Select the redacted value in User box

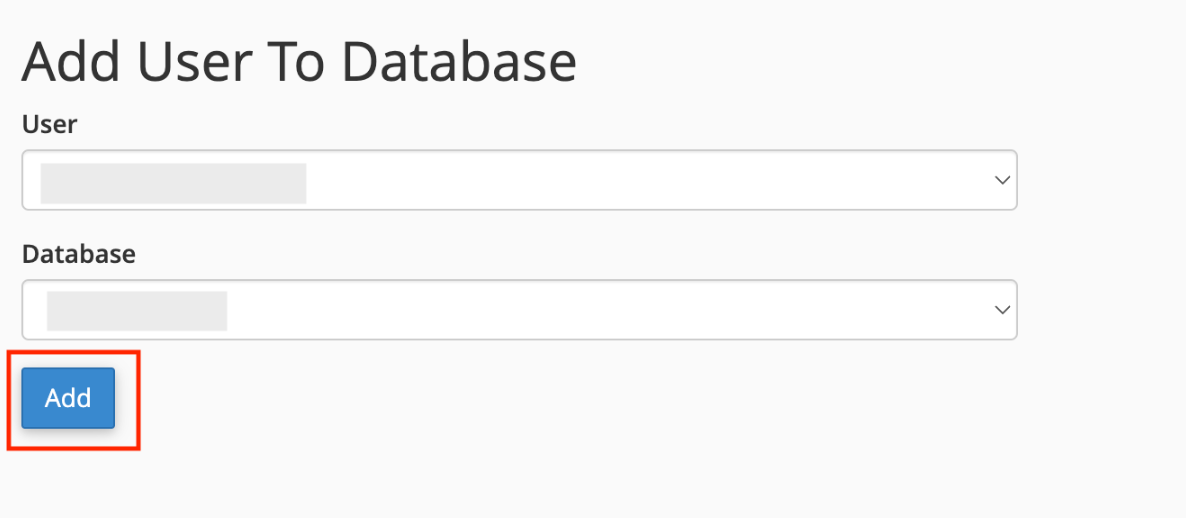pyautogui.click(x=173, y=183)
